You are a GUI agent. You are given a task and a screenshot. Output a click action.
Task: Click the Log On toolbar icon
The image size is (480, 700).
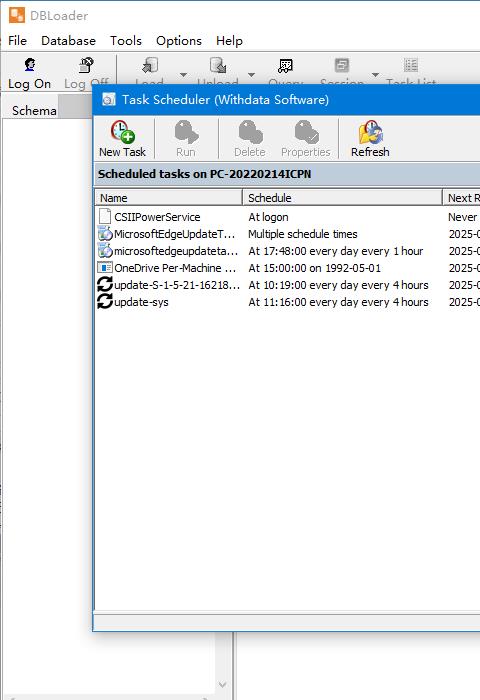tap(30, 65)
